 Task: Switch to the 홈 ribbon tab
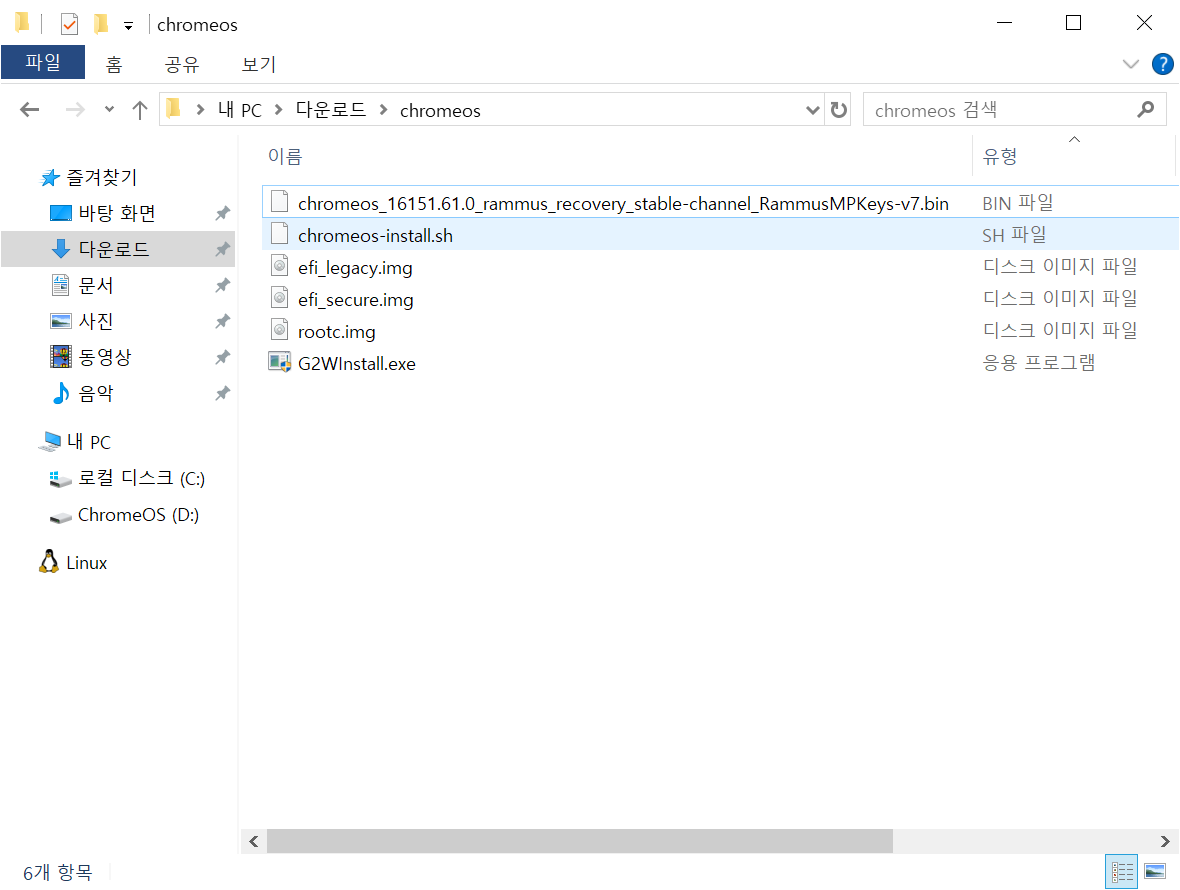(x=114, y=64)
